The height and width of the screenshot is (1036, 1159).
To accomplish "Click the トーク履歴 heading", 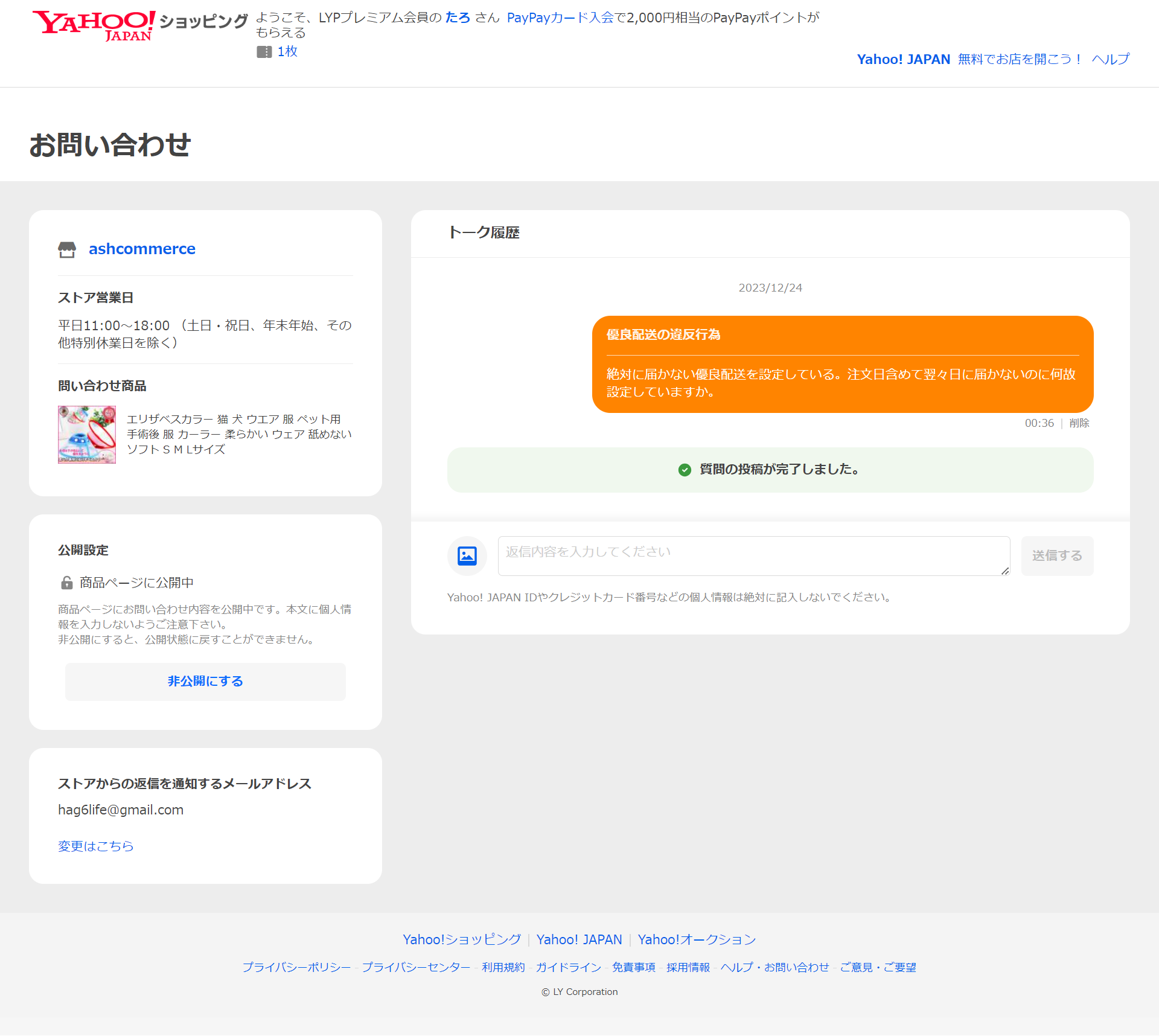I will [x=484, y=232].
